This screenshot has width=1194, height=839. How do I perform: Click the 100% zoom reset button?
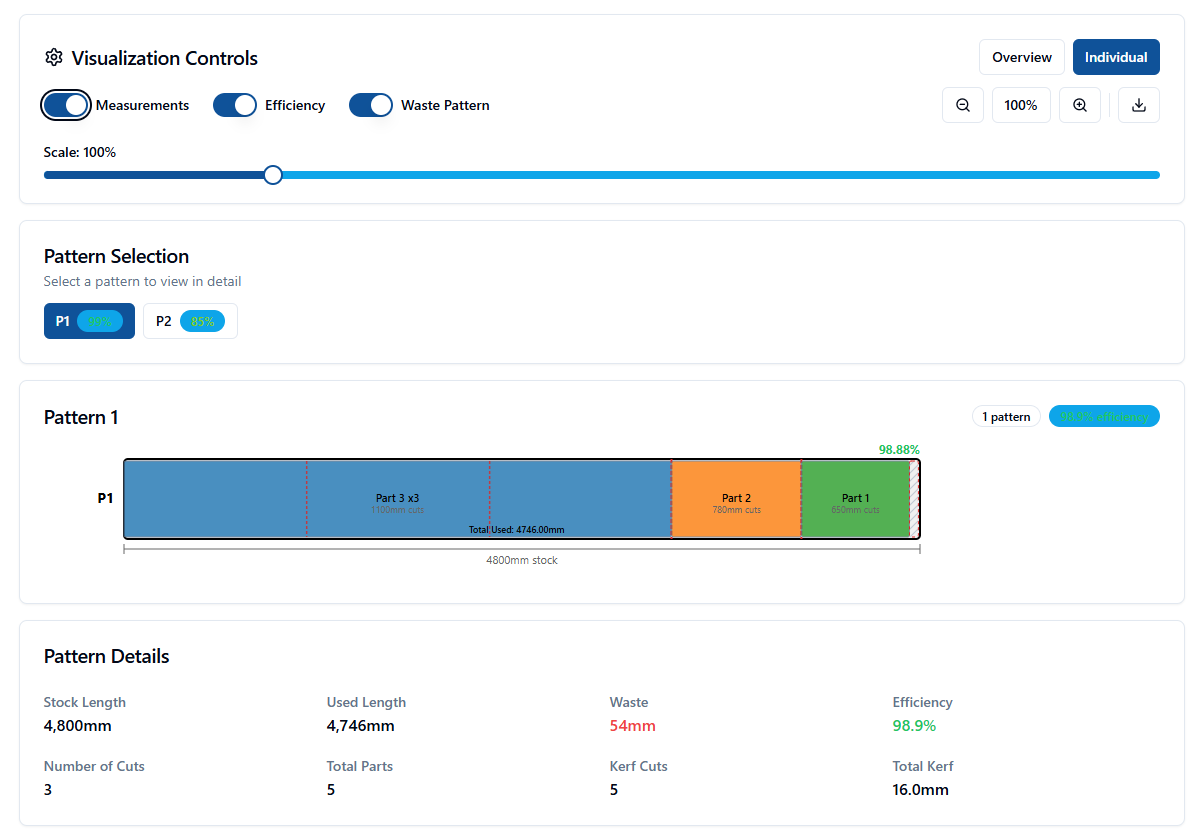point(1020,105)
